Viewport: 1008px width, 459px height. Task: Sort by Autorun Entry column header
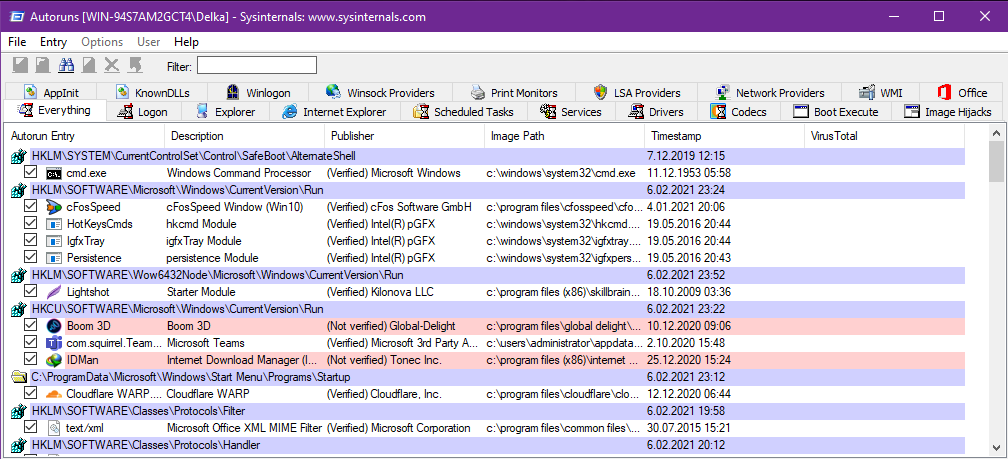pyautogui.click(x=85, y=136)
